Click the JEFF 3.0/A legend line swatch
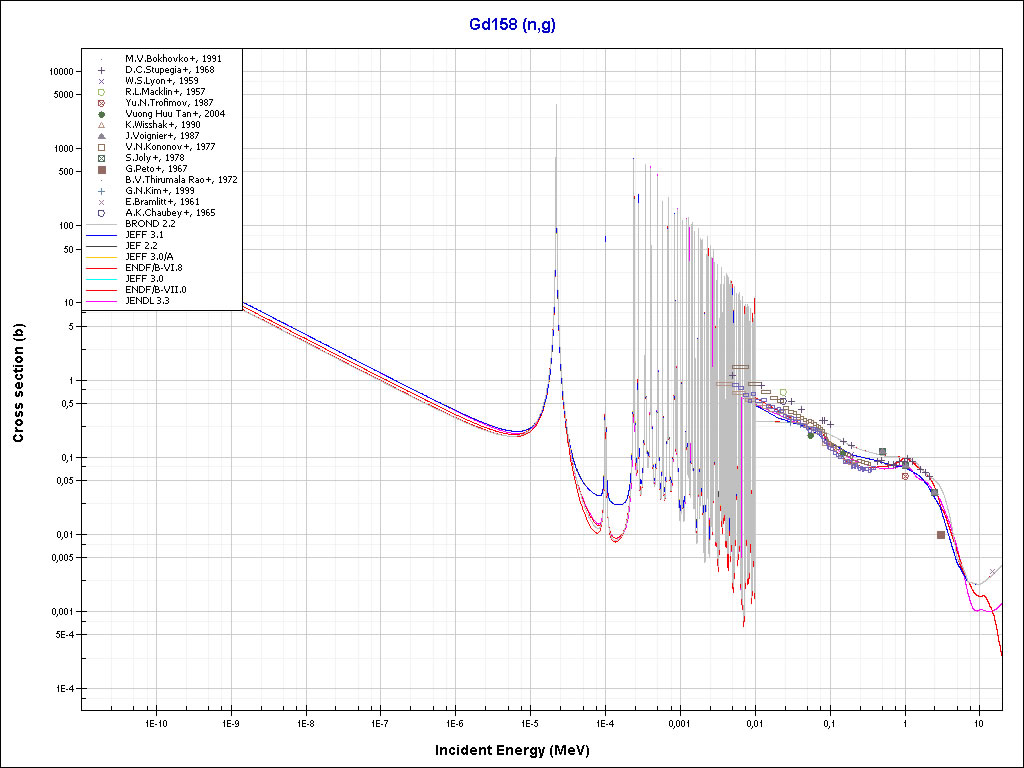The image size is (1024, 768). tap(102, 257)
